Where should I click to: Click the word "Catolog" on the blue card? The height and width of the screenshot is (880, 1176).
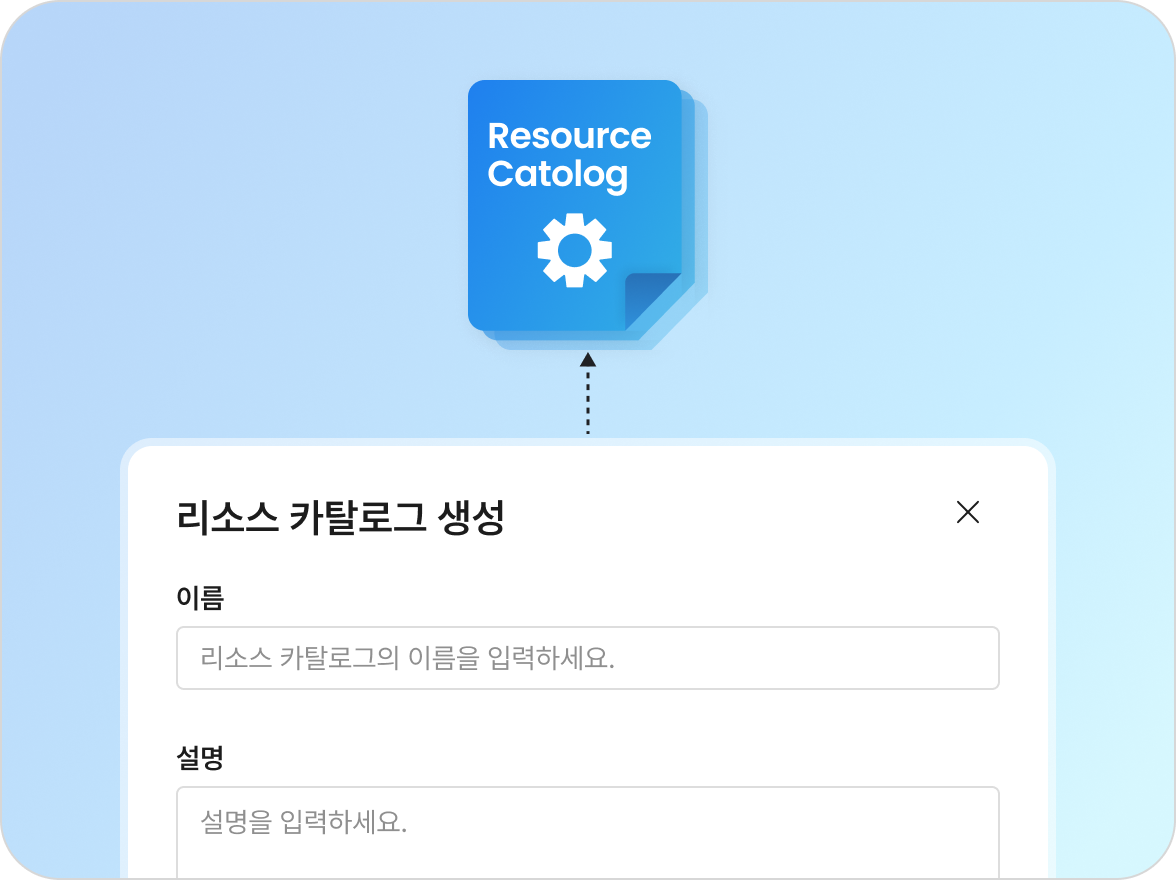click(x=557, y=174)
